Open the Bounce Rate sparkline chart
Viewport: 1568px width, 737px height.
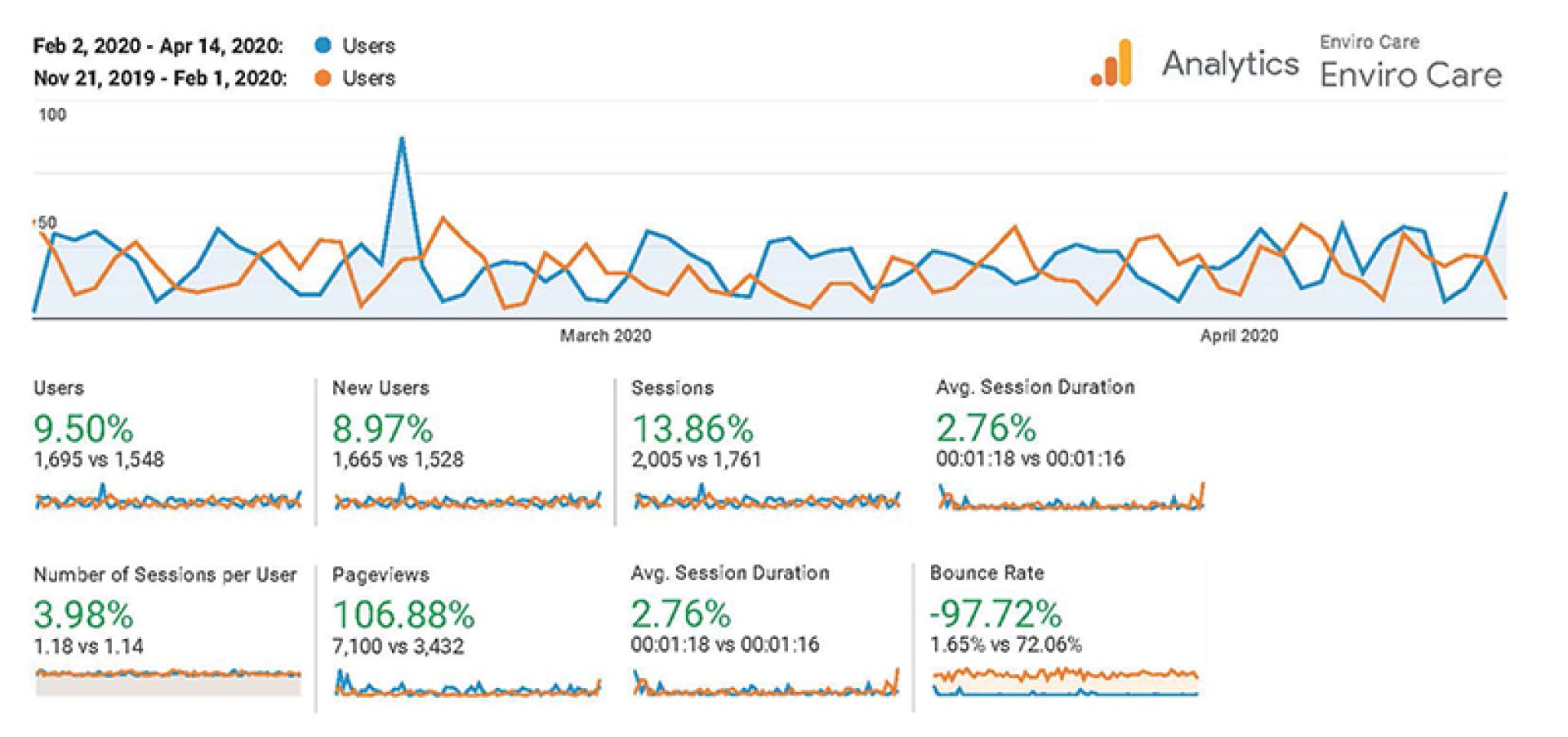point(1066,681)
